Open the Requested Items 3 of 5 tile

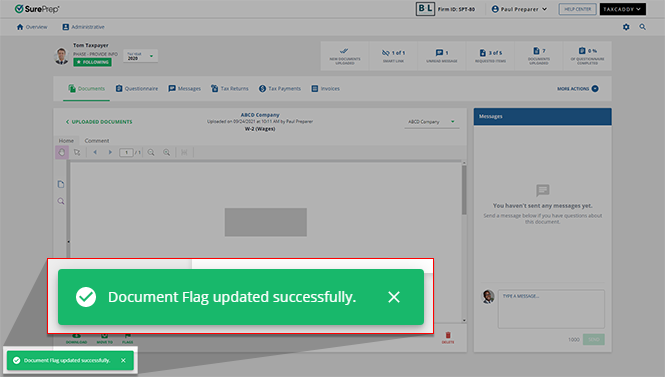[490, 56]
